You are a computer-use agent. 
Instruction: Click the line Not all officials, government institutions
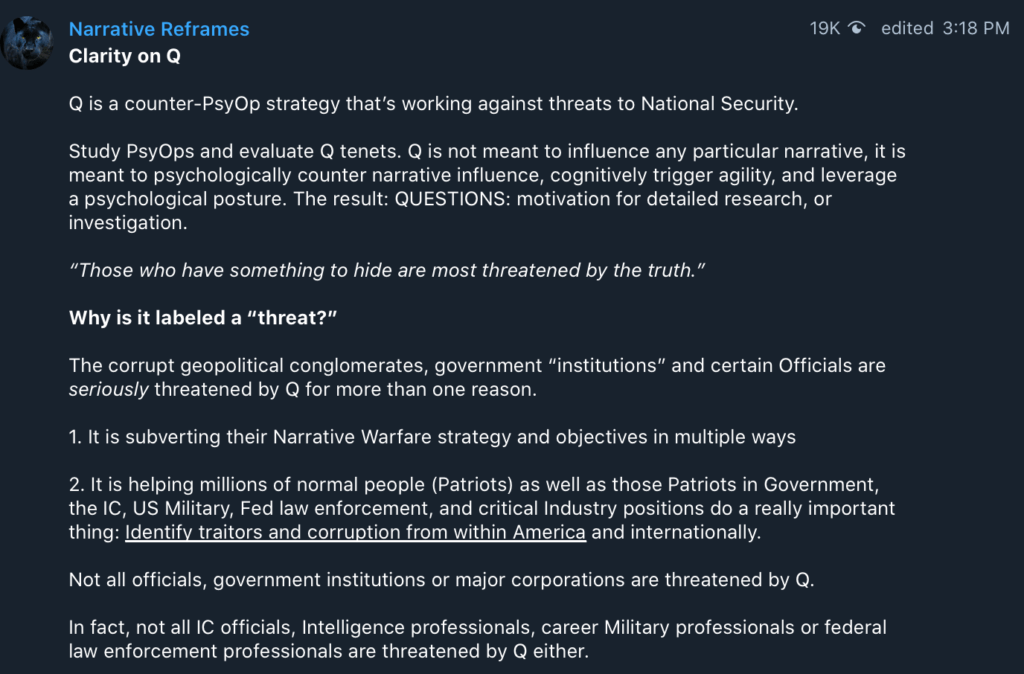[x=441, y=580]
